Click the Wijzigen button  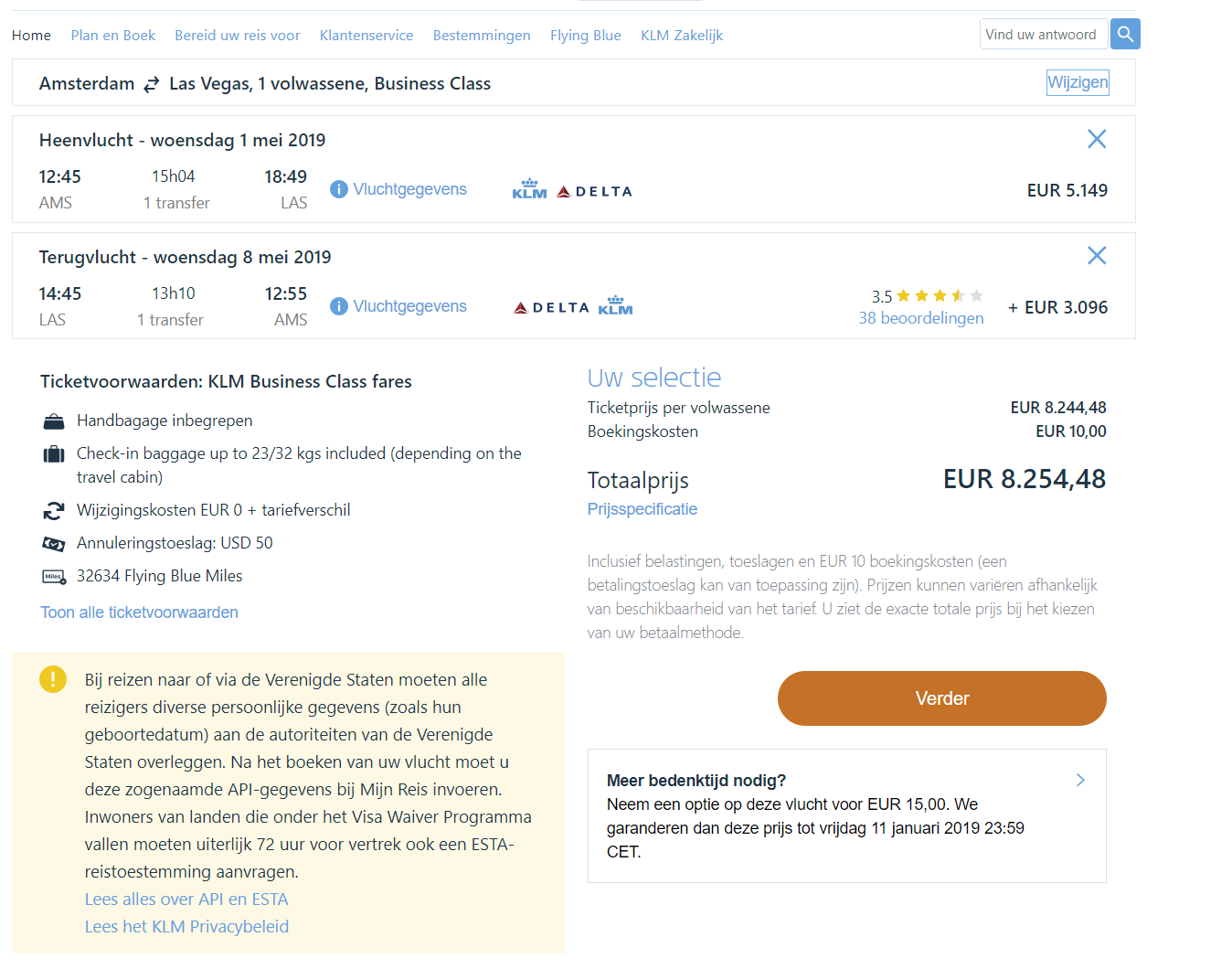(1078, 83)
